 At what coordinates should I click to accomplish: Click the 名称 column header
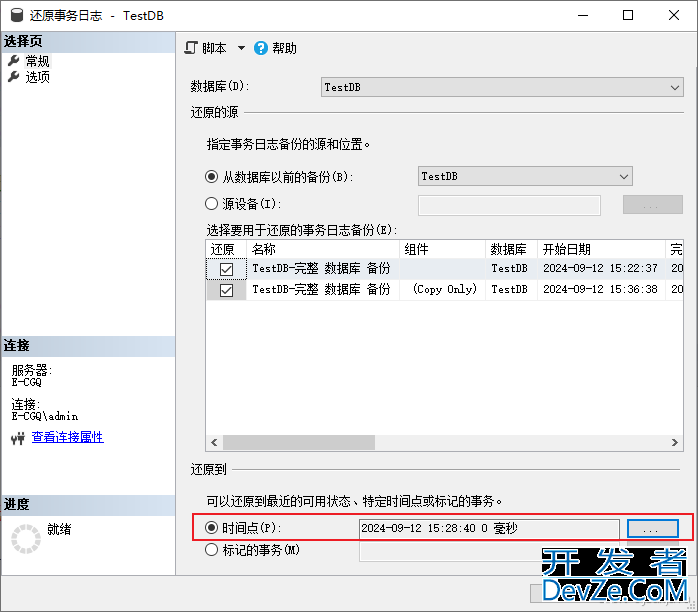click(323, 249)
